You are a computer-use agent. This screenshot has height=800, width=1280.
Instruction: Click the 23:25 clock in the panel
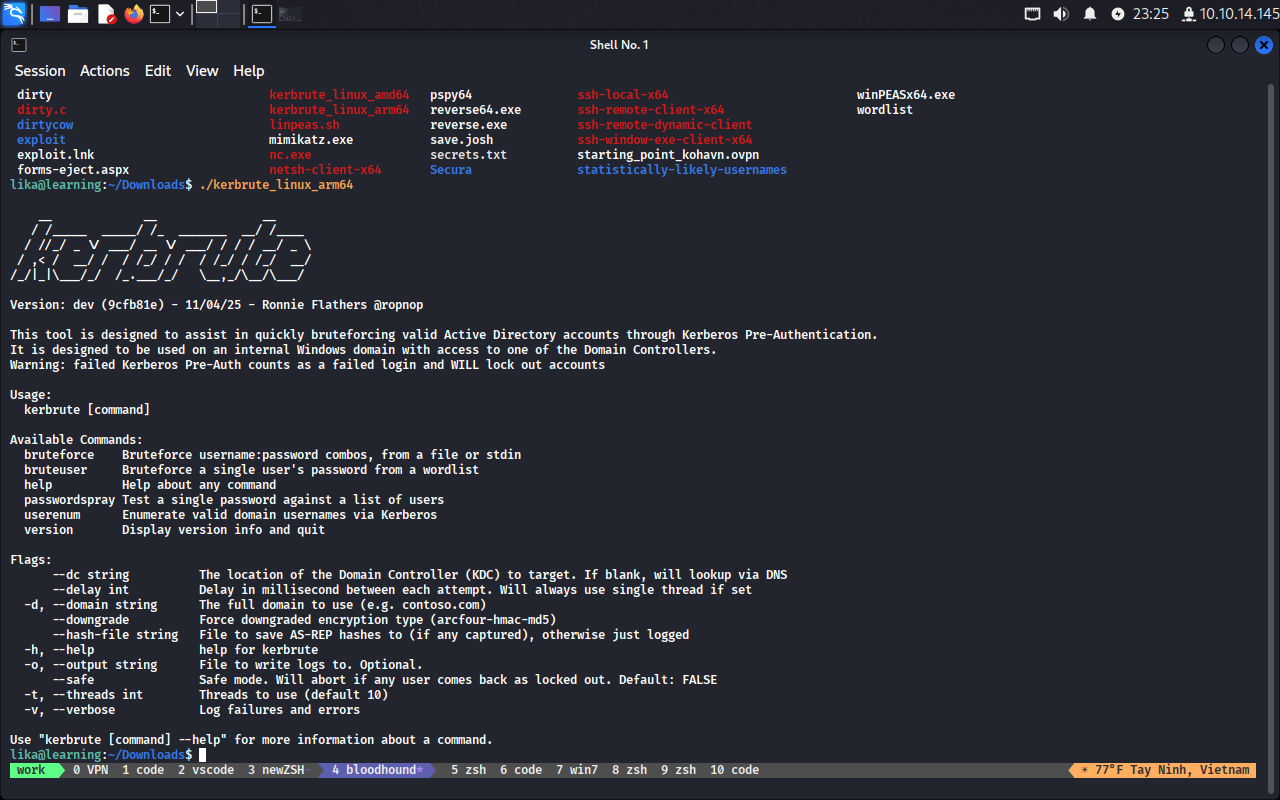[1152, 14]
